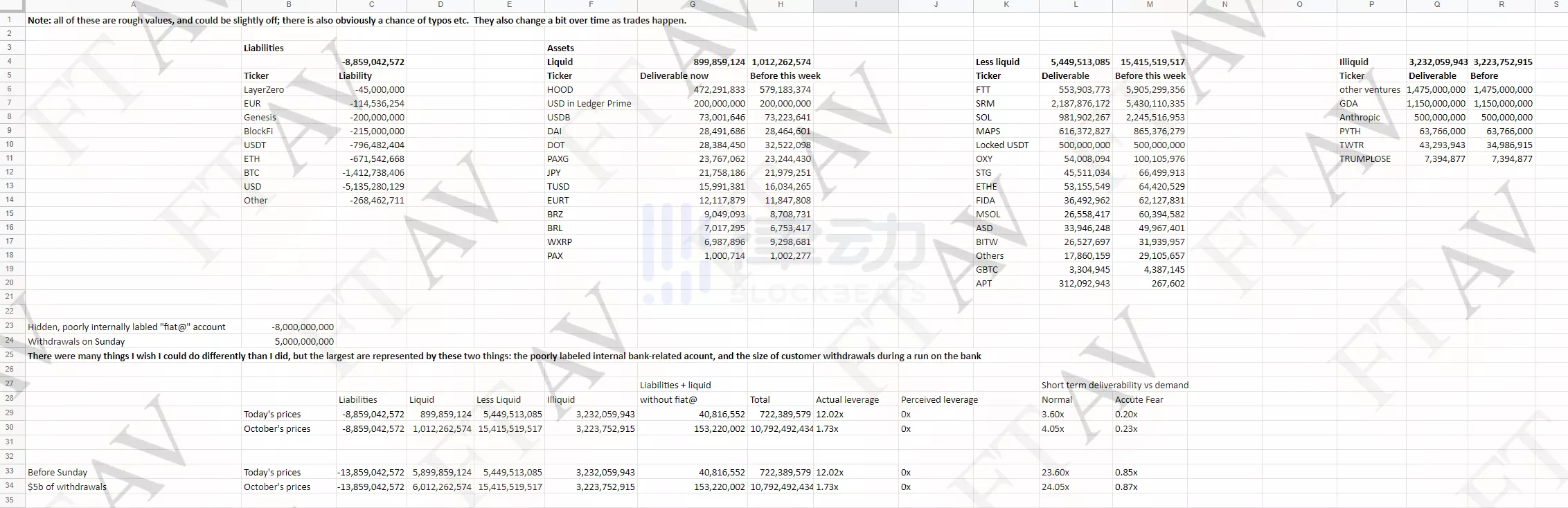Select the -5,135,280,129 USD liability cell
The image size is (1568, 508).
point(373,186)
